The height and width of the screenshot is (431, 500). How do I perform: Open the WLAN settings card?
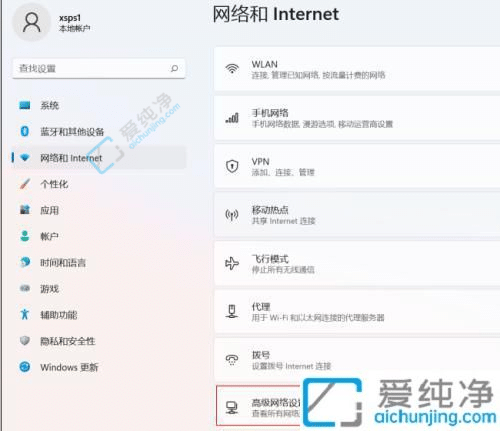(357, 69)
